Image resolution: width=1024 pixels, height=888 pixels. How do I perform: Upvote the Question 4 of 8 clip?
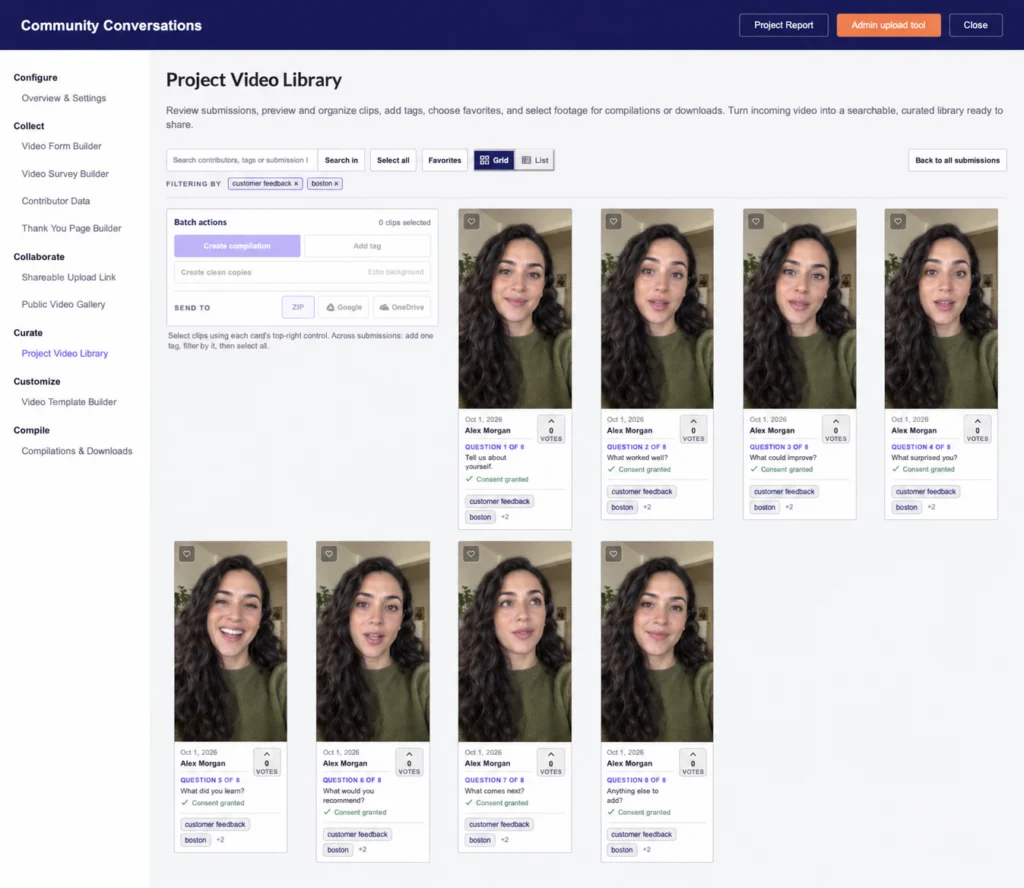(978, 429)
